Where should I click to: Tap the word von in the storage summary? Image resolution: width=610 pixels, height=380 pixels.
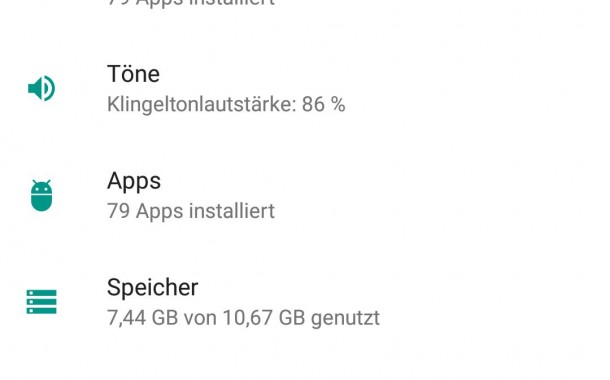coord(200,319)
